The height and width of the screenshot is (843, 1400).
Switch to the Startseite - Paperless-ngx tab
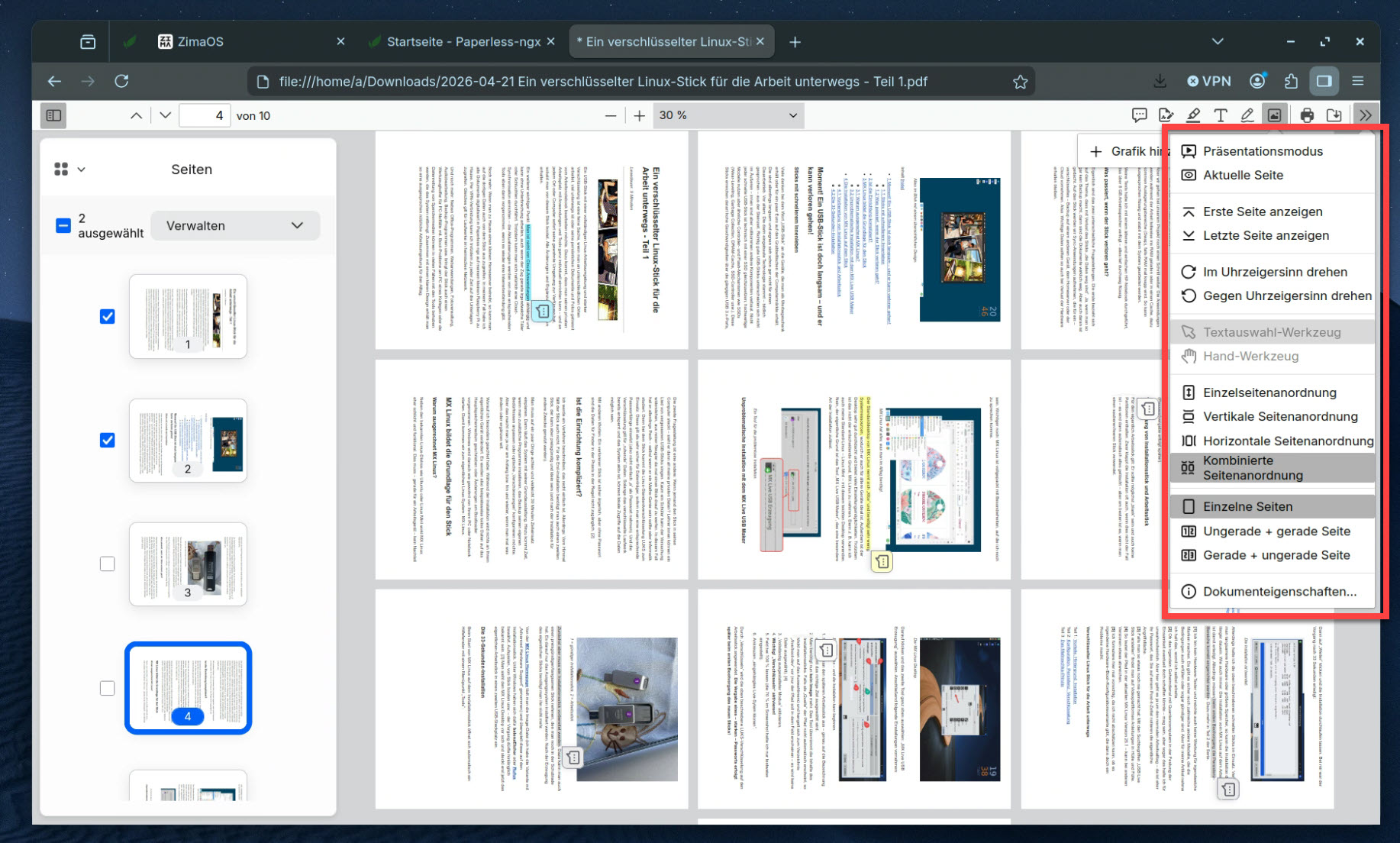(x=463, y=41)
